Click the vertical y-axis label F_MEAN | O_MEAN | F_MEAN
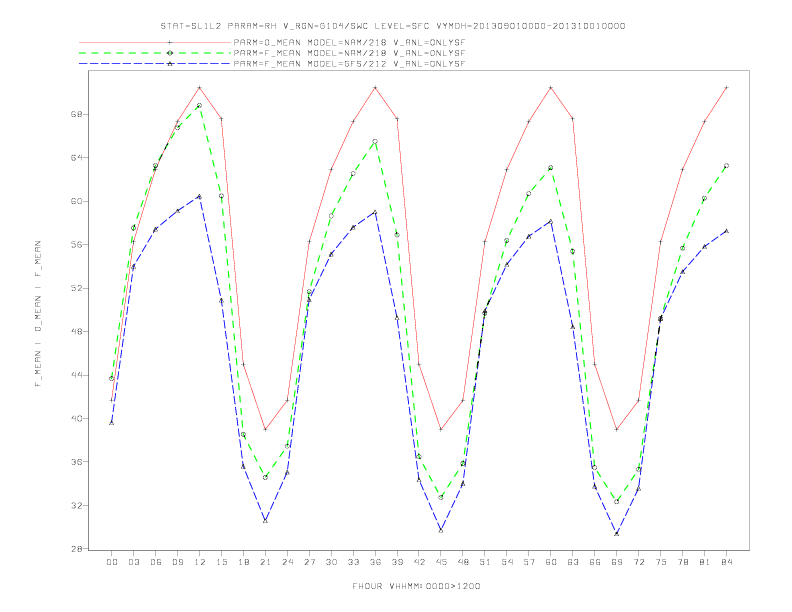Viewport: 792px width, 612px height. pyautogui.click(x=38, y=314)
